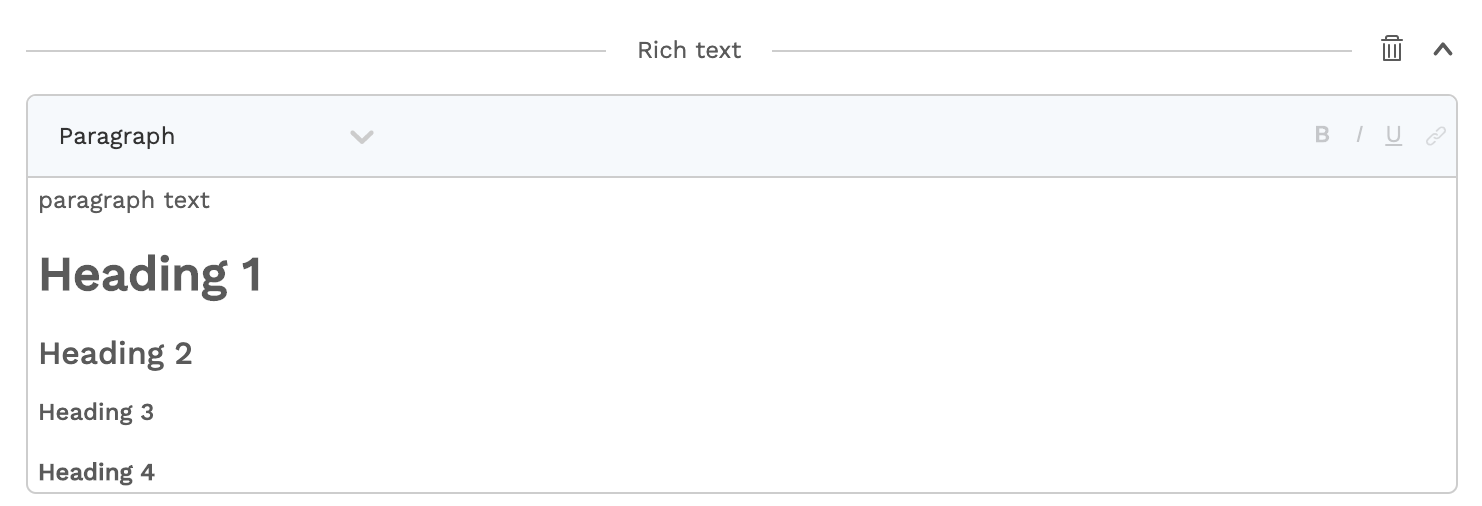
Task: Collapse the Rich text section with the caret
Action: (1442, 49)
